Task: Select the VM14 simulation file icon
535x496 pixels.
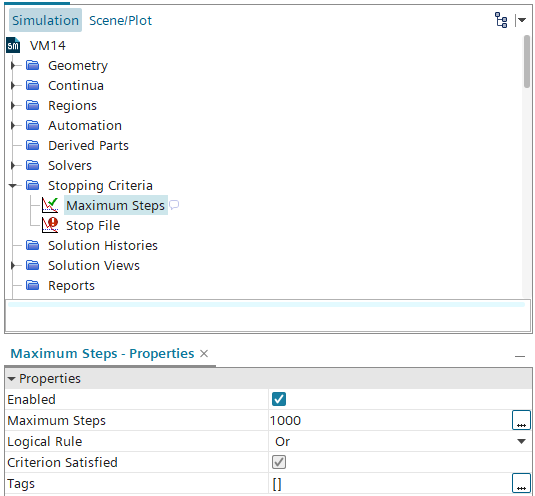Action: (x=13, y=45)
